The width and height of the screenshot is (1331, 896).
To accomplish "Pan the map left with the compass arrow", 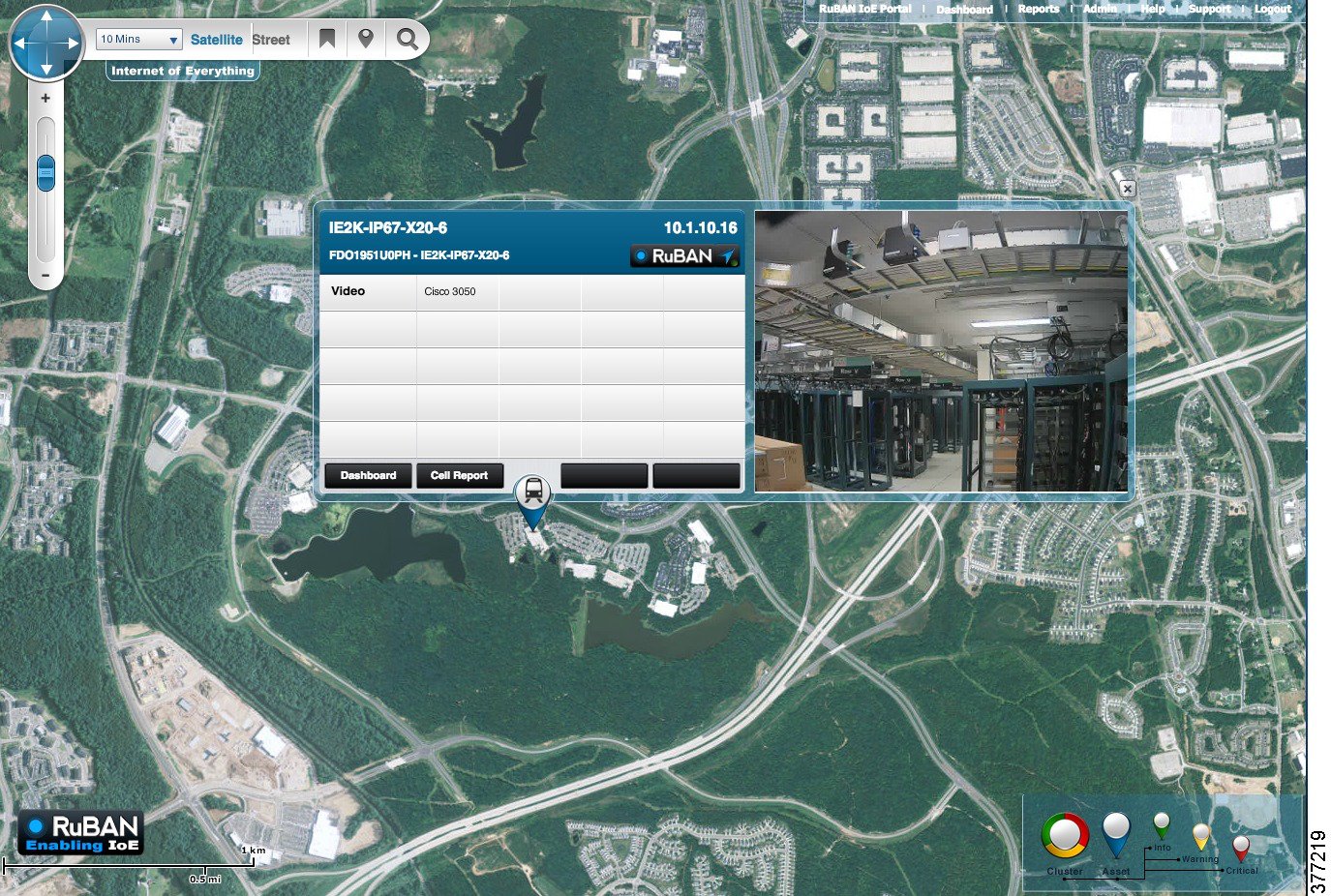I will point(21,43).
